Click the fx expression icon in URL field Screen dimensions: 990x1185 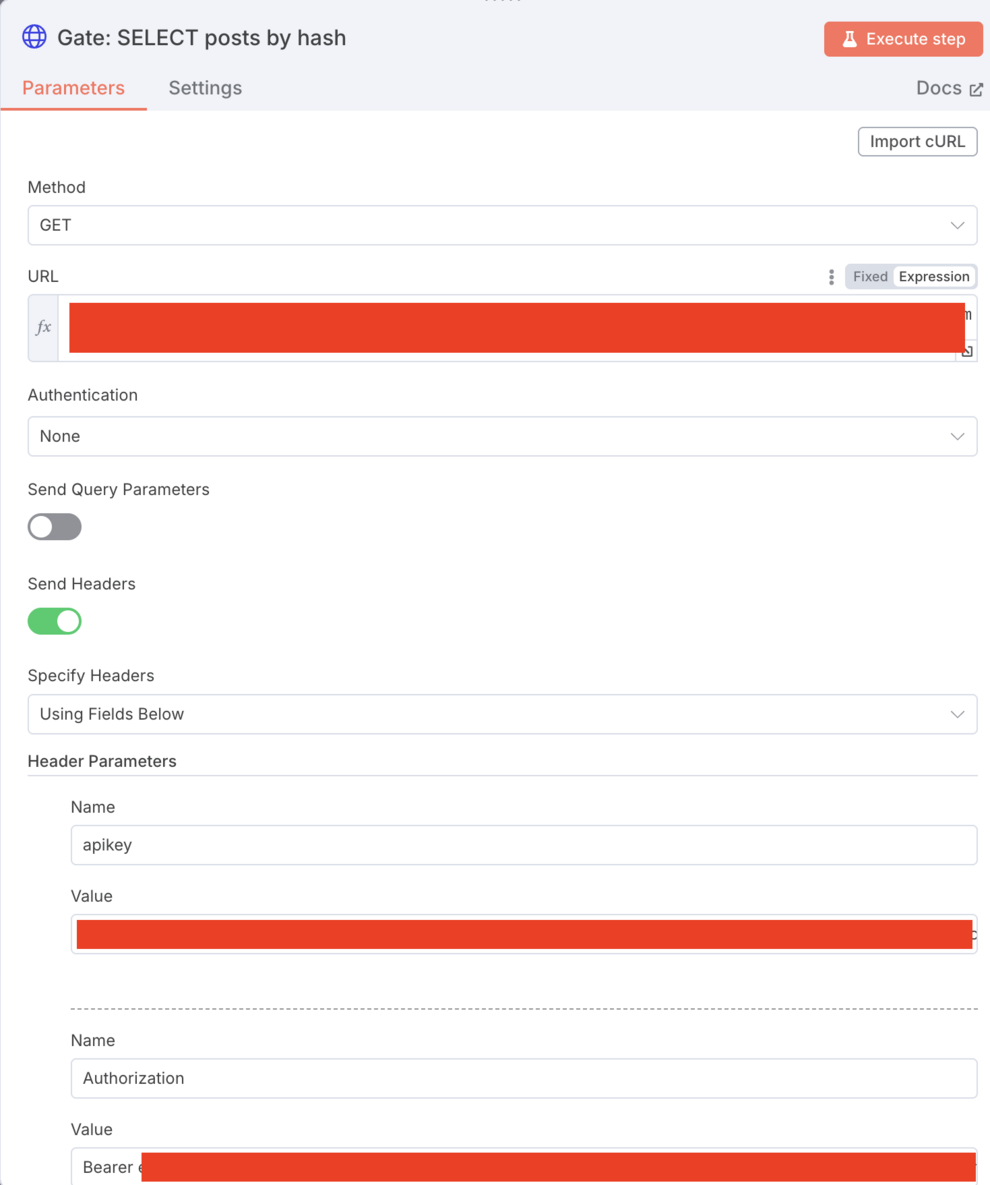[43, 328]
